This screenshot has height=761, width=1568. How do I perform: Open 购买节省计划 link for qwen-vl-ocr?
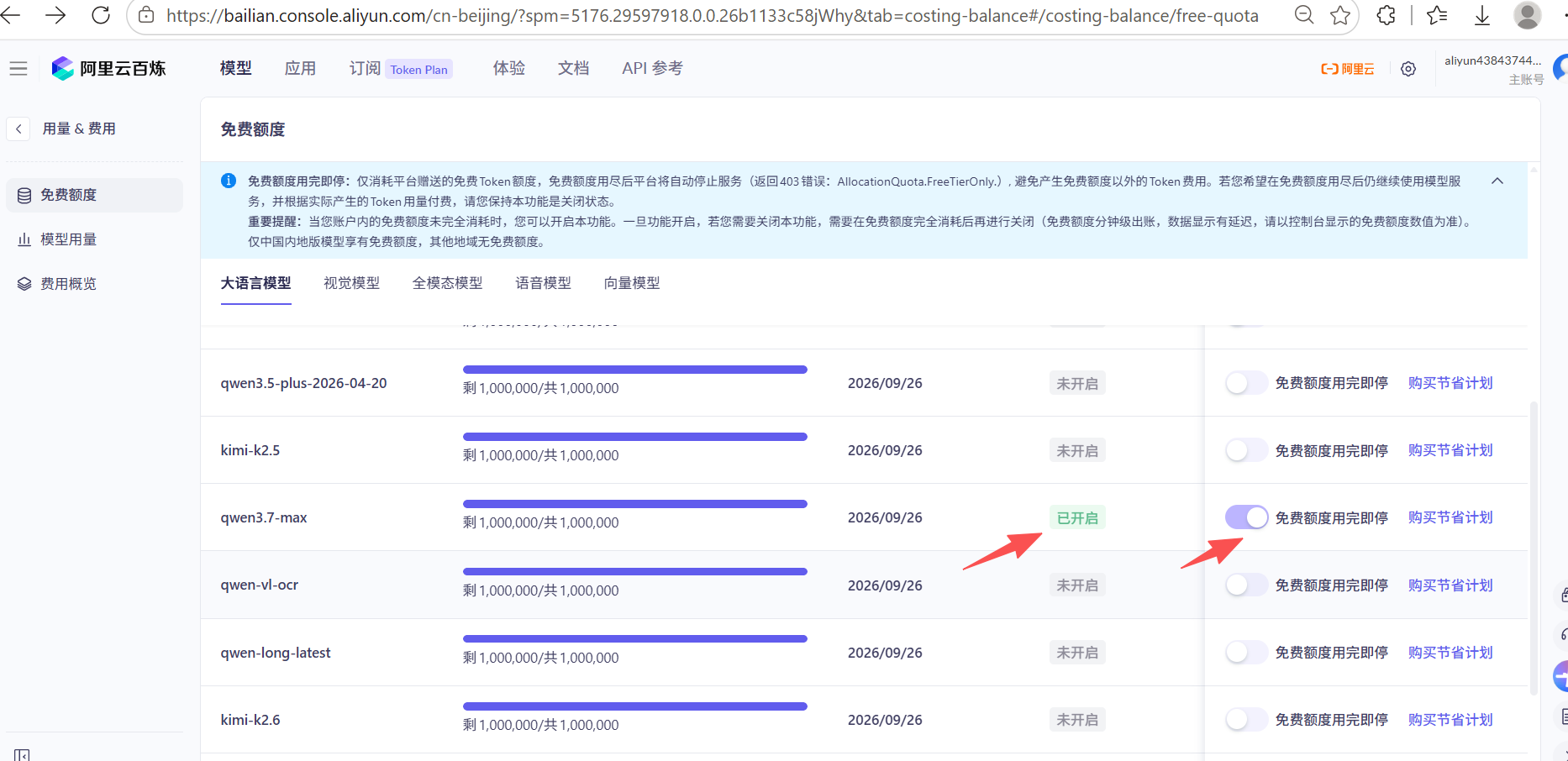1450,585
